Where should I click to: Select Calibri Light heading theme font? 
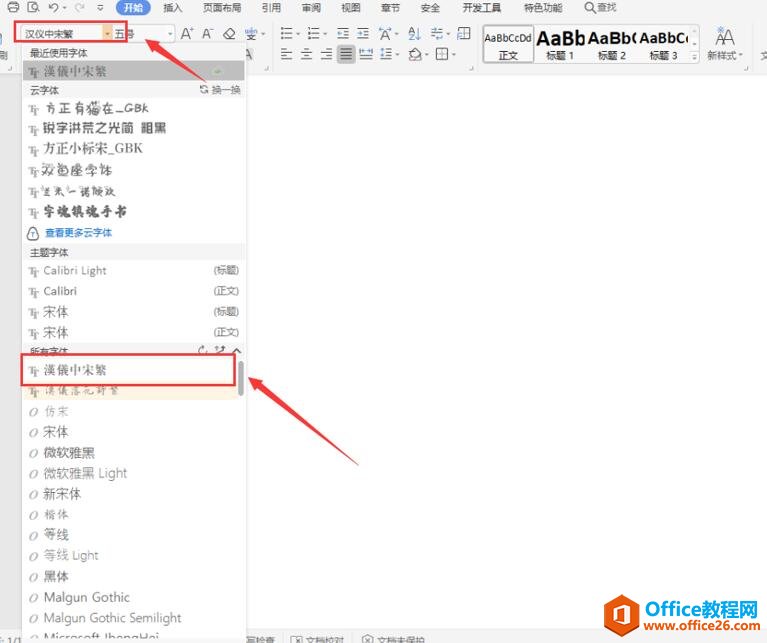[x=133, y=270]
